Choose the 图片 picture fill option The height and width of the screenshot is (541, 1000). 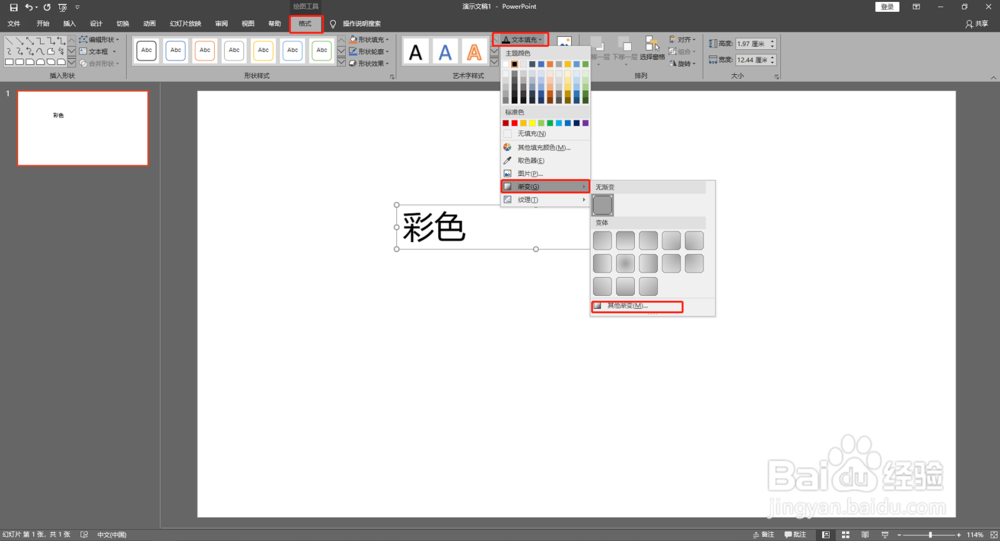545,174
